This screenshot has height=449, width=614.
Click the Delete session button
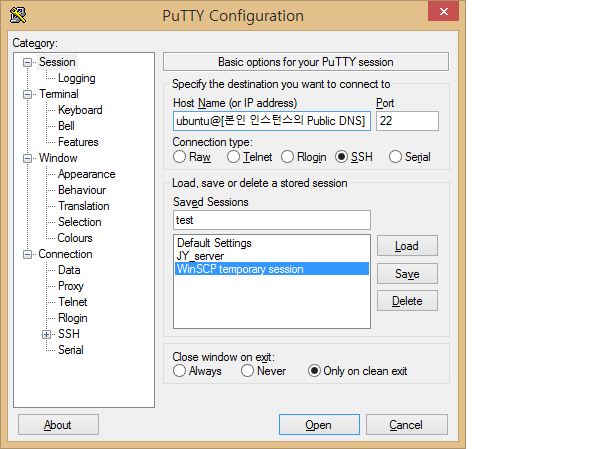point(407,301)
